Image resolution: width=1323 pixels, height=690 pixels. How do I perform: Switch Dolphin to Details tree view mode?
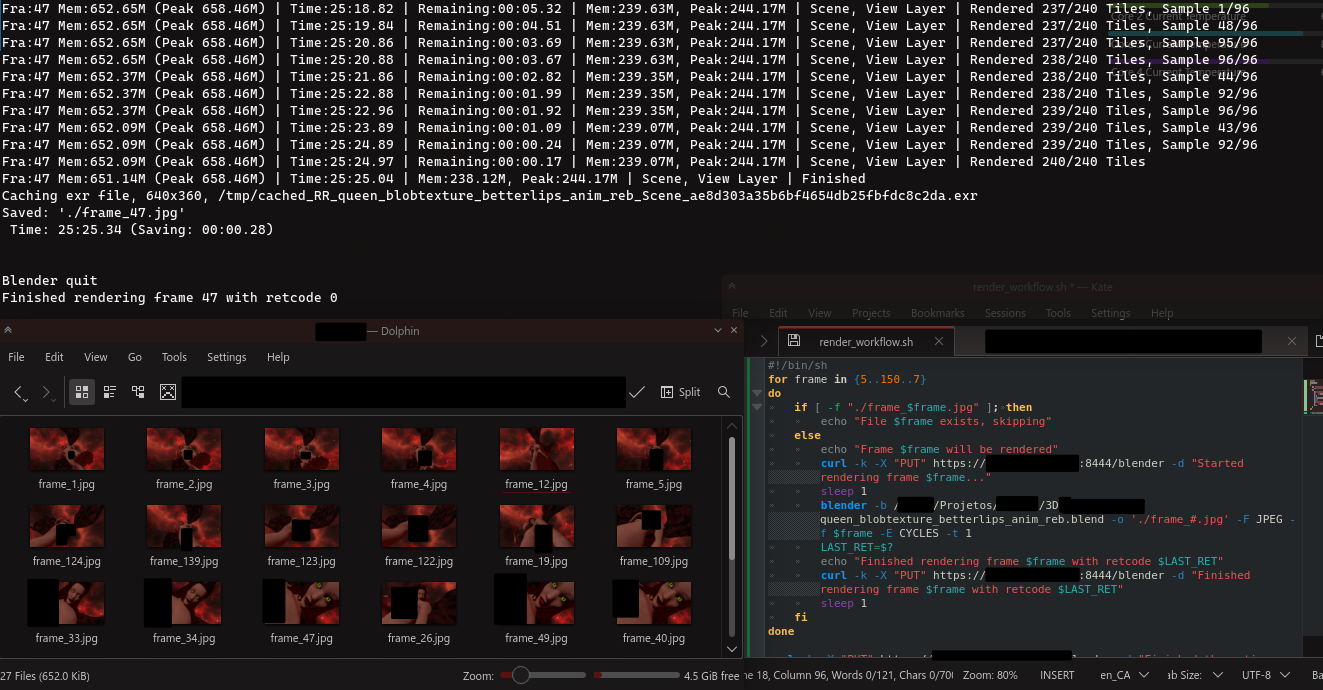[x=138, y=392]
